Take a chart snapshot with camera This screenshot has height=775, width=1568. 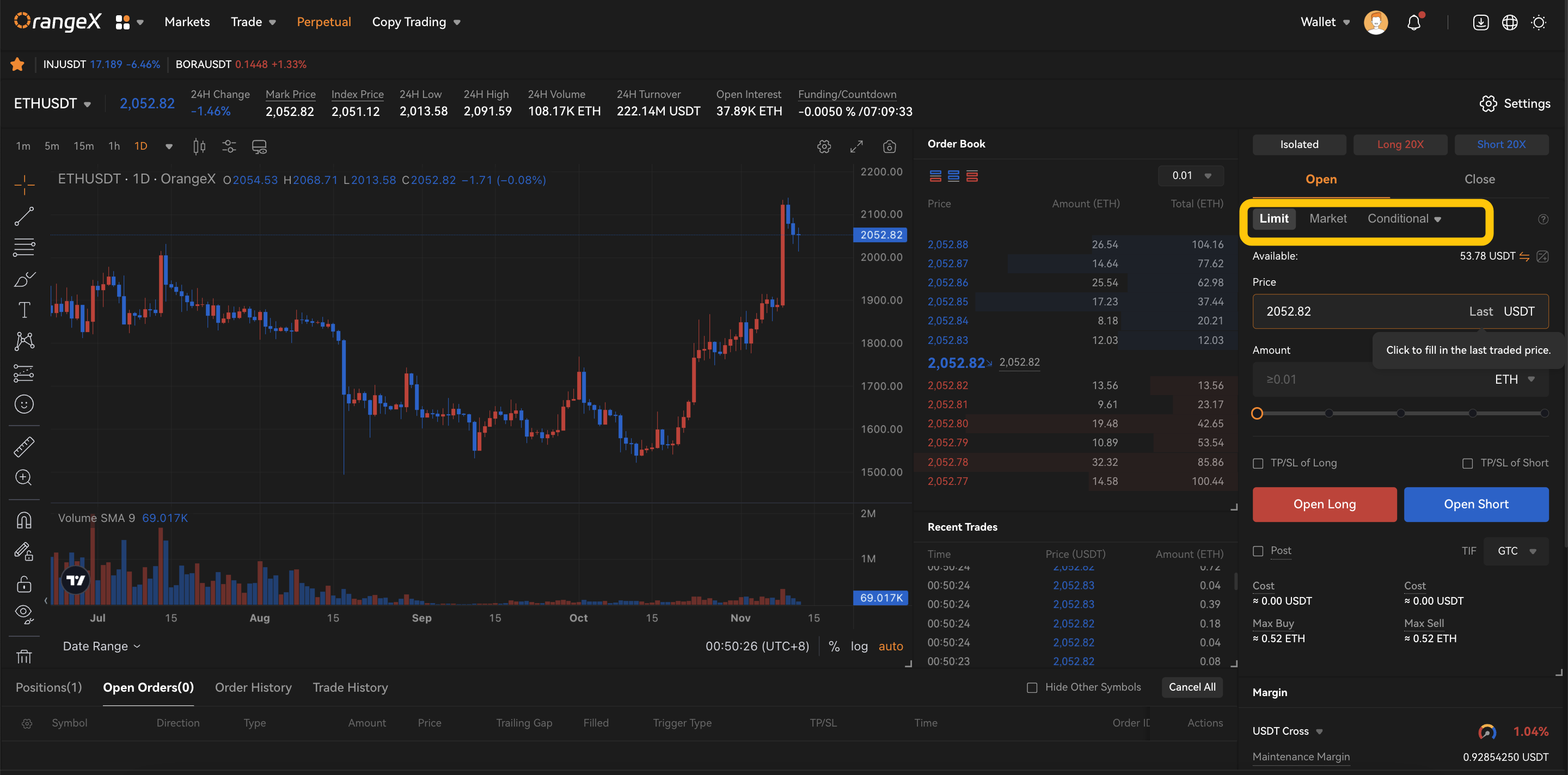(x=889, y=146)
